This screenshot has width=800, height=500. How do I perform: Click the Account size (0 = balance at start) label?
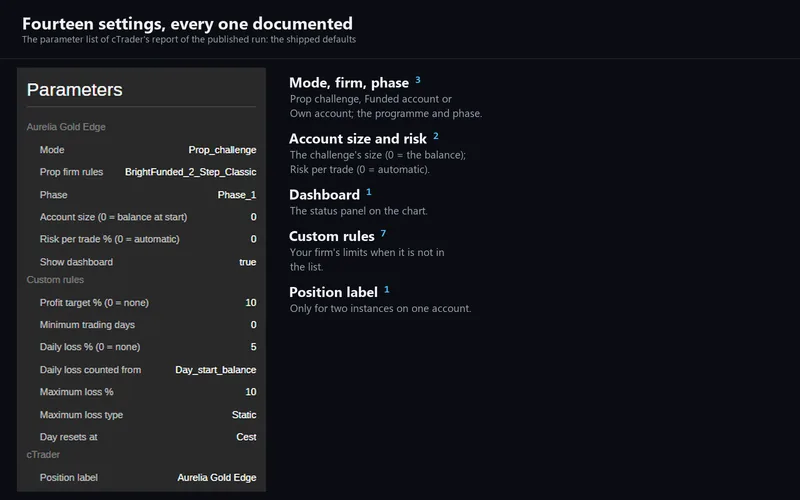113,217
